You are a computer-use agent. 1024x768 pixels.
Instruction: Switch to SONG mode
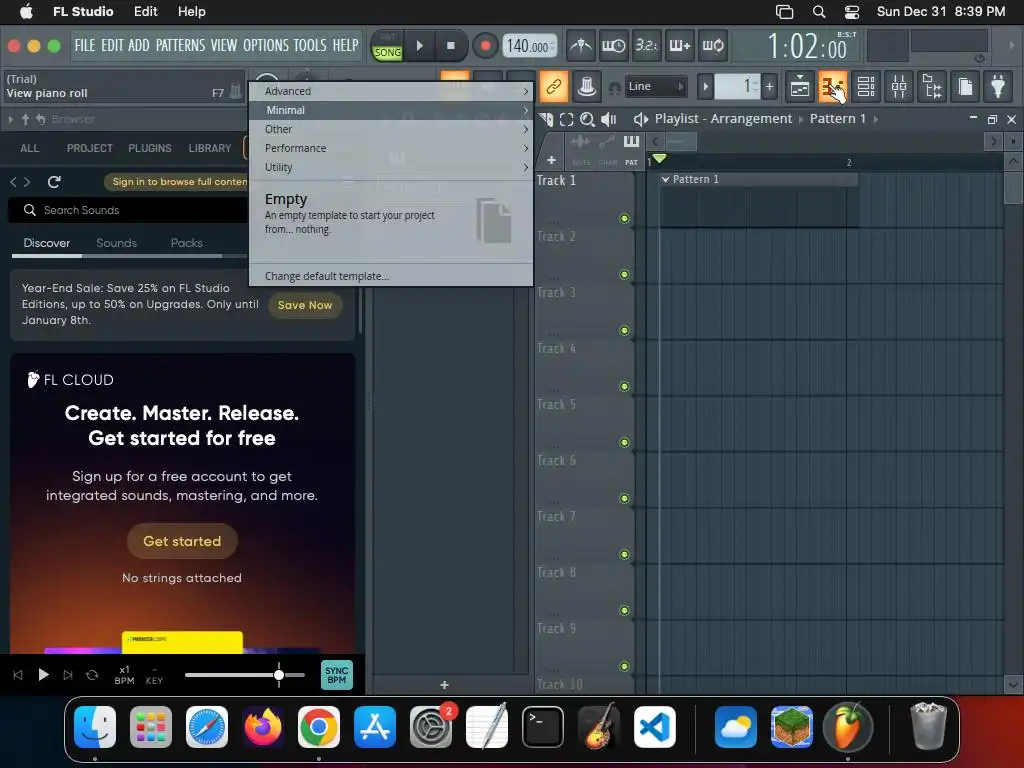[387, 53]
